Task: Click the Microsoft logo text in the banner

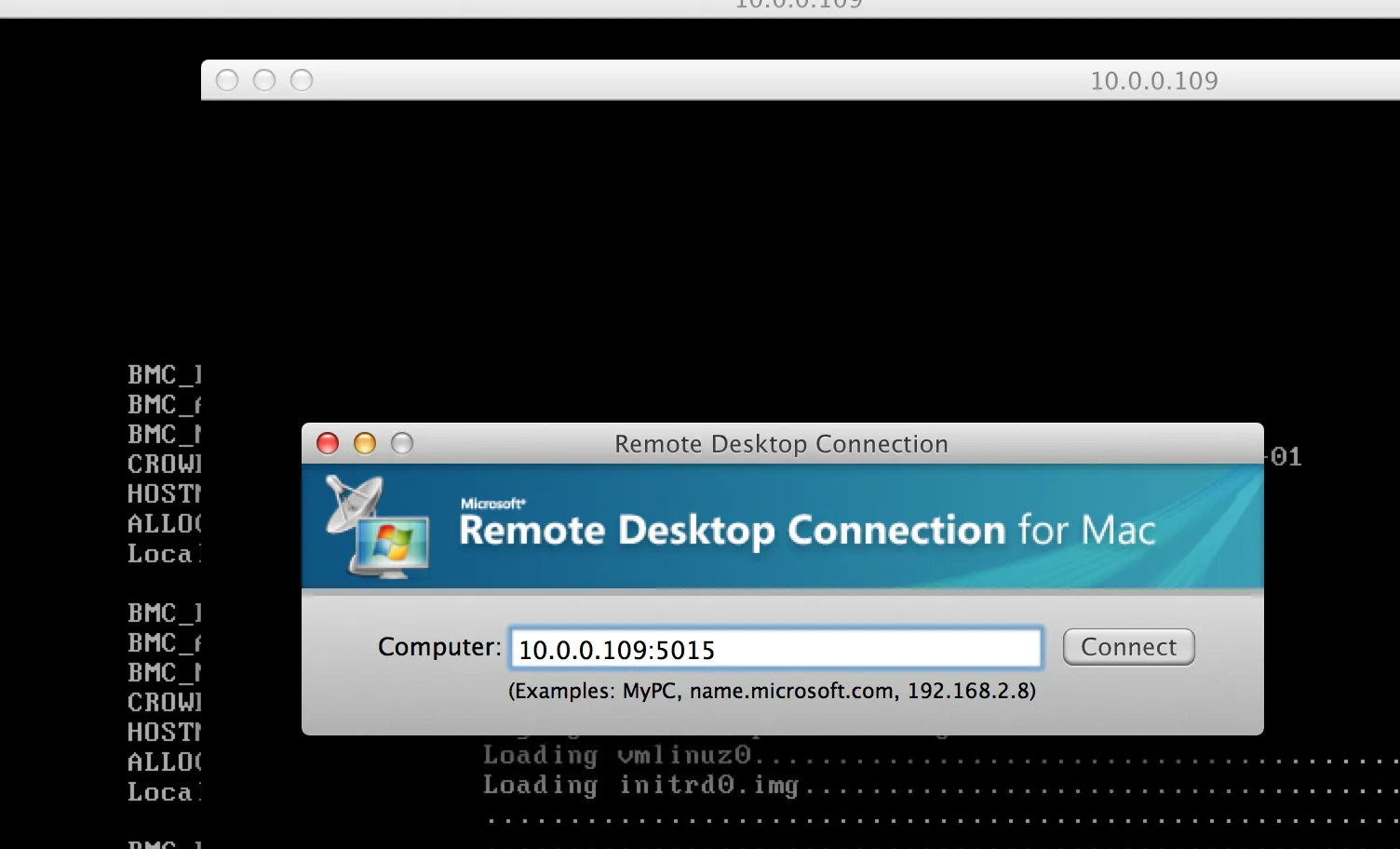Action: click(493, 504)
